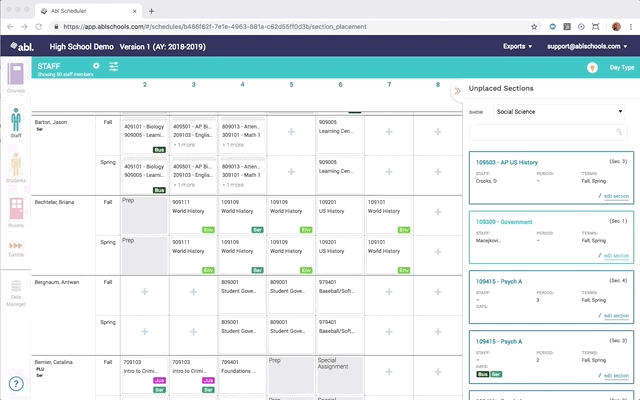Select the Staff view icon
The image size is (640, 400).
pyautogui.click(x=16, y=122)
